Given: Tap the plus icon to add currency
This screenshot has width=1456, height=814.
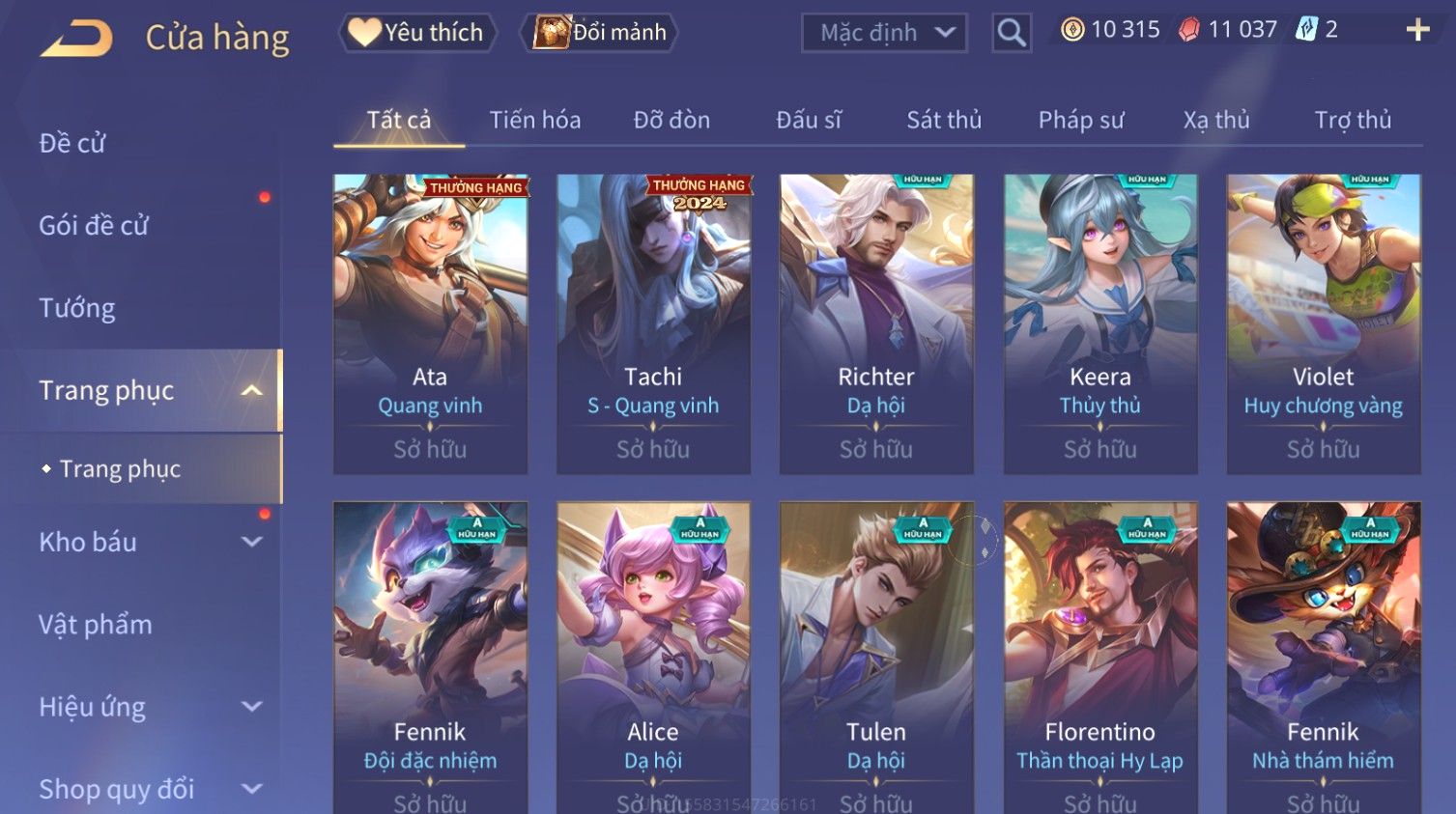Looking at the screenshot, I should [x=1417, y=30].
